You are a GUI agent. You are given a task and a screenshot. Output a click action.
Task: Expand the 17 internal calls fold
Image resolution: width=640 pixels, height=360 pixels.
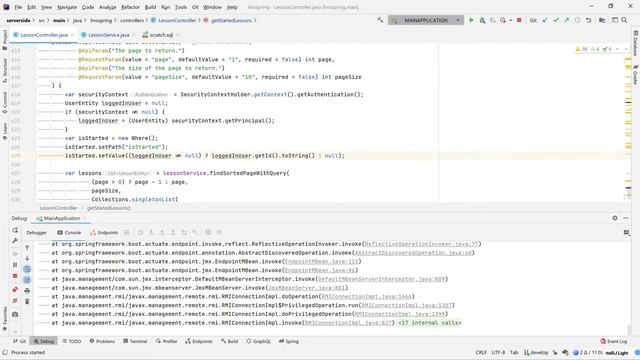(429, 323)
